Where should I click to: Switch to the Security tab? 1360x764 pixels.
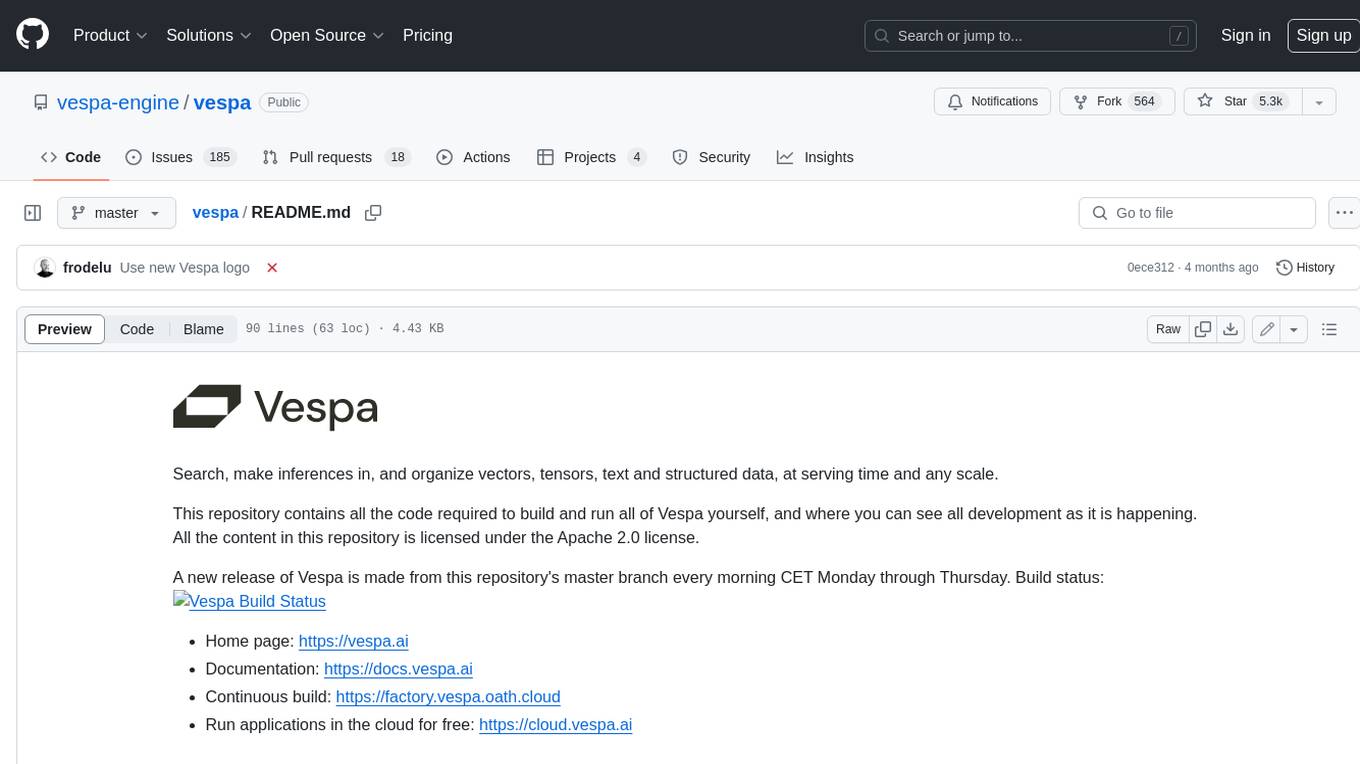click(x=711, y=157)
